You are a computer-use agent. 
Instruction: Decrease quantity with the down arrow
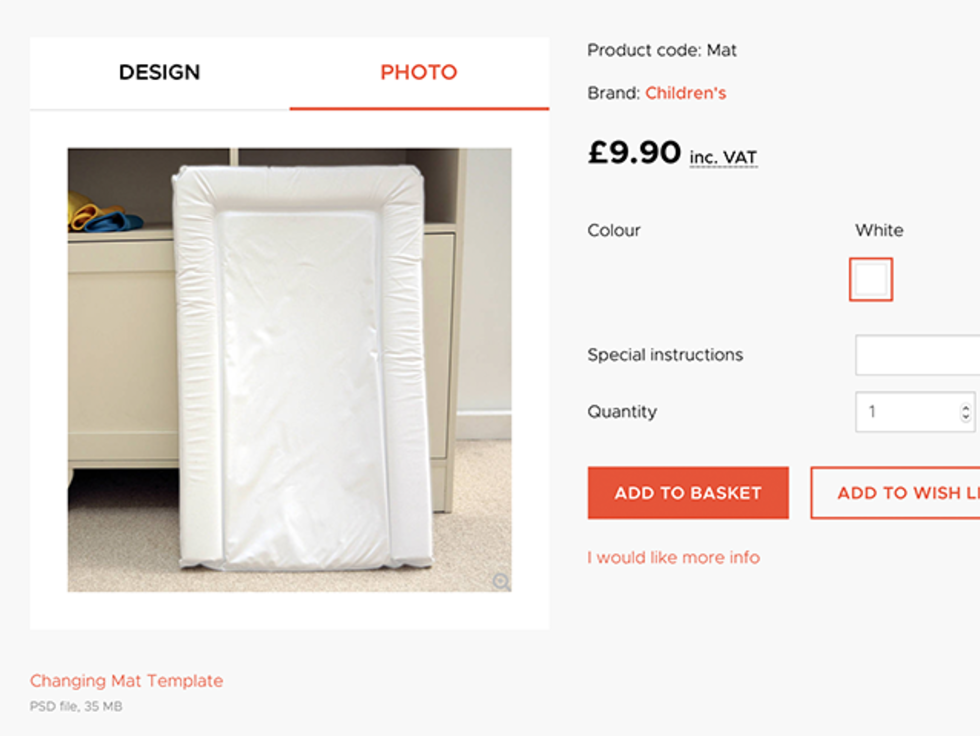tap(965, 417)
